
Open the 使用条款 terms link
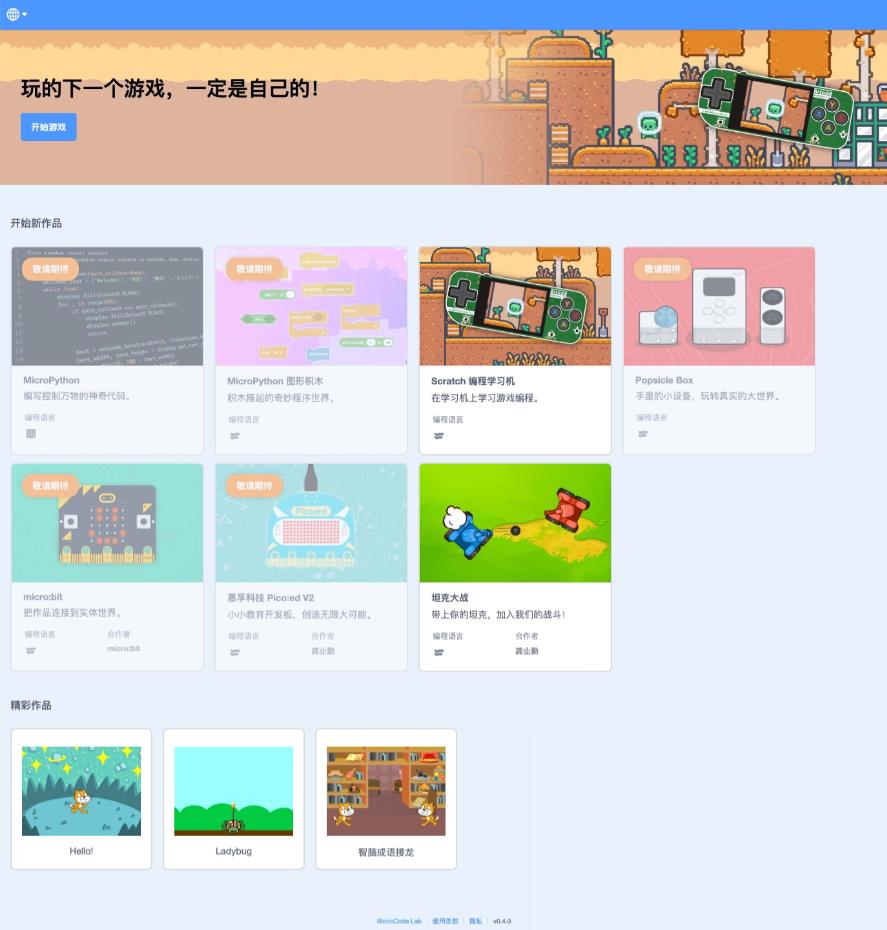coord(445,921)
